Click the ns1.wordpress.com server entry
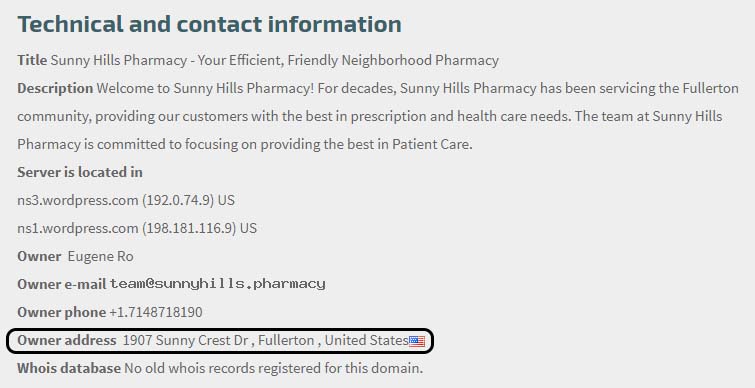Image resolution: width=755 pixels, height=388 pixels. [137, 228]
